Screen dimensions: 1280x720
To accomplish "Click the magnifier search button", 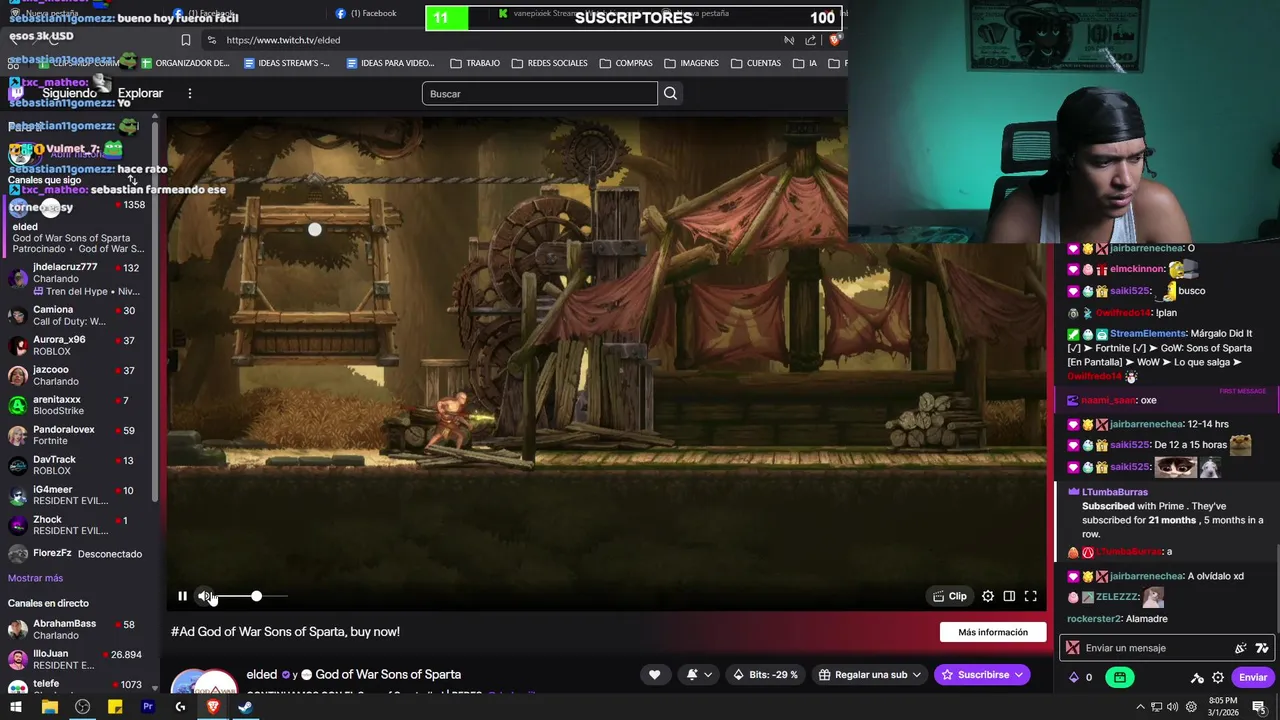I will [671, 93].
